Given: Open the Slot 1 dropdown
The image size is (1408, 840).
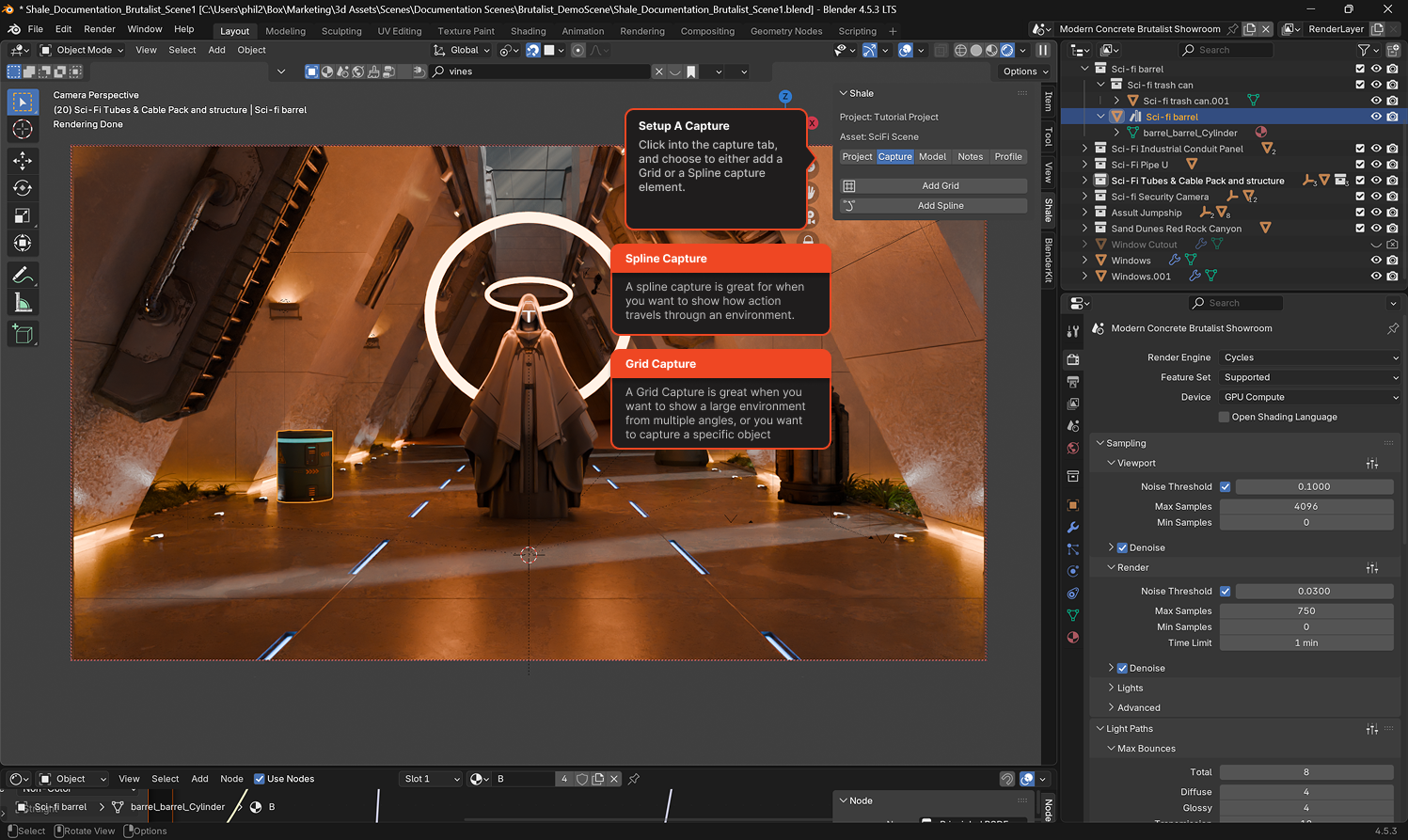Looking at the screenshot, I should (x=432, y=779).
